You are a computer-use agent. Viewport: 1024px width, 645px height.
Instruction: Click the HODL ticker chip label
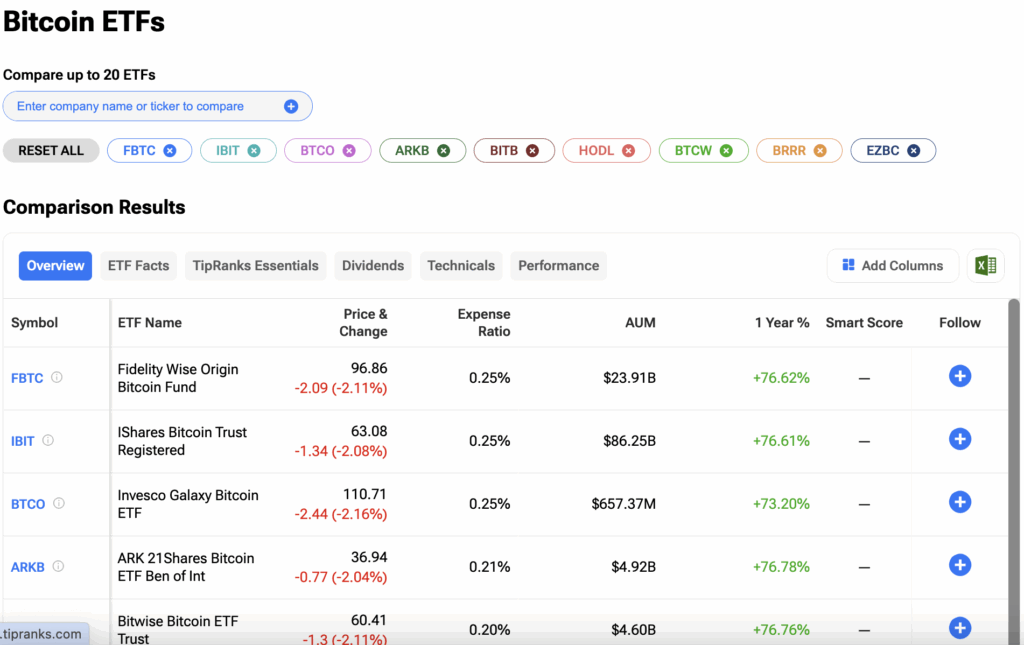tap(596, 151)
